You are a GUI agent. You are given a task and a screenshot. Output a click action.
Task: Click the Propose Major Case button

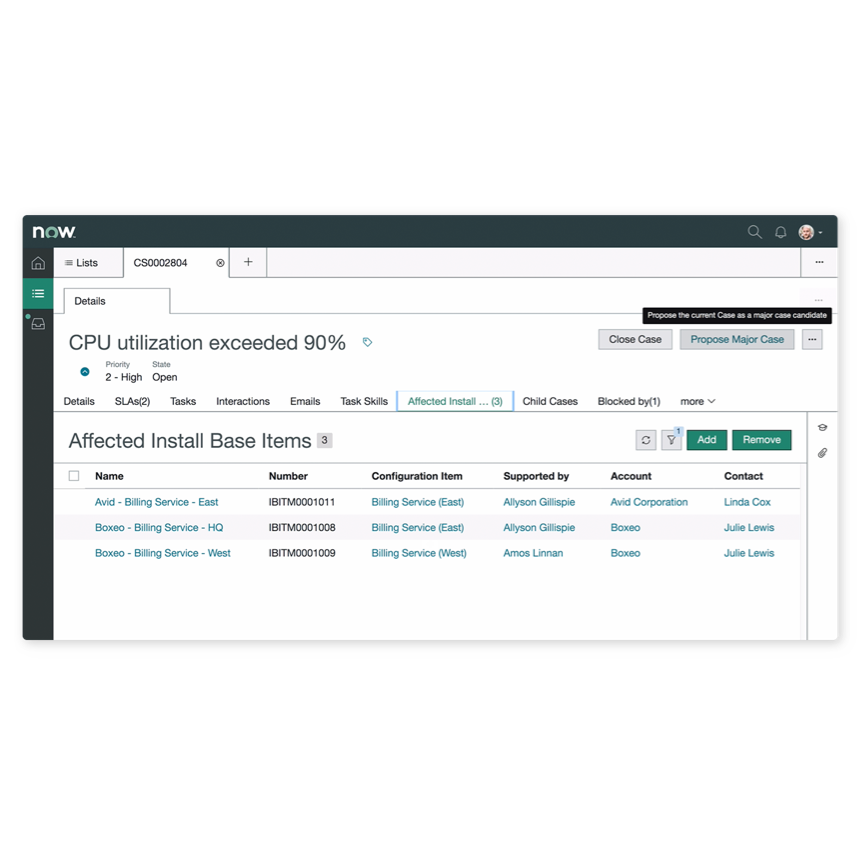click(736, 339)
